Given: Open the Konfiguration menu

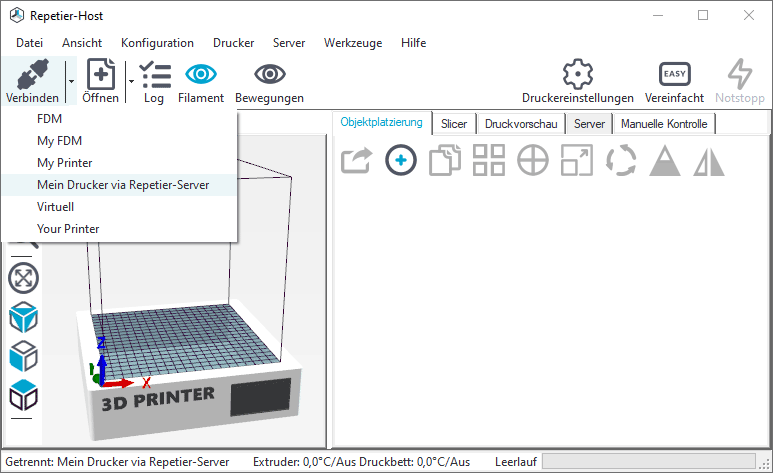Looking at the screenshot, I should (x=157, y=43).
